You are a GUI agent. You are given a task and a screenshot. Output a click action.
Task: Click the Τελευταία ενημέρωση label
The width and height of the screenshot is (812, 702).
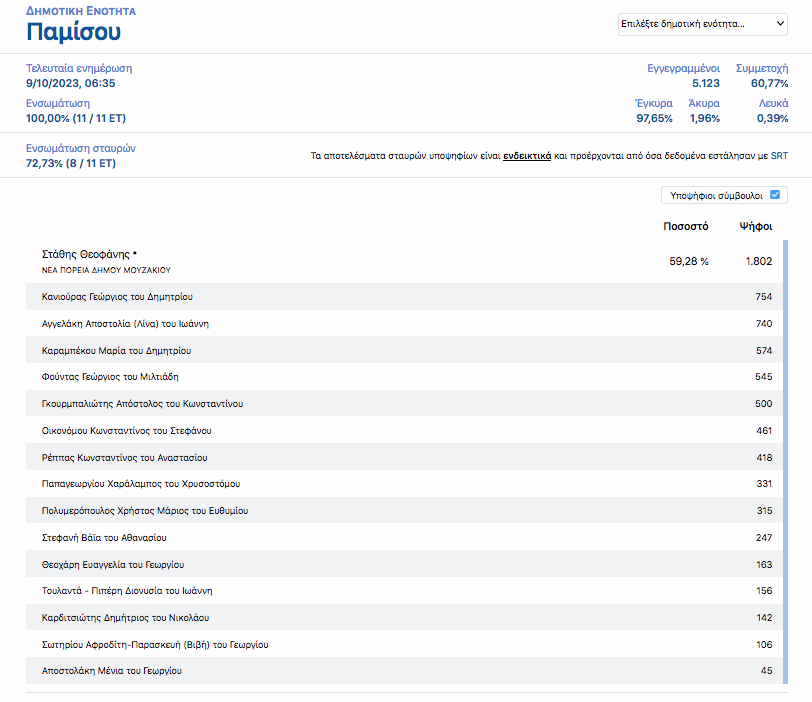pyautogui.click(x=79, y=68)
